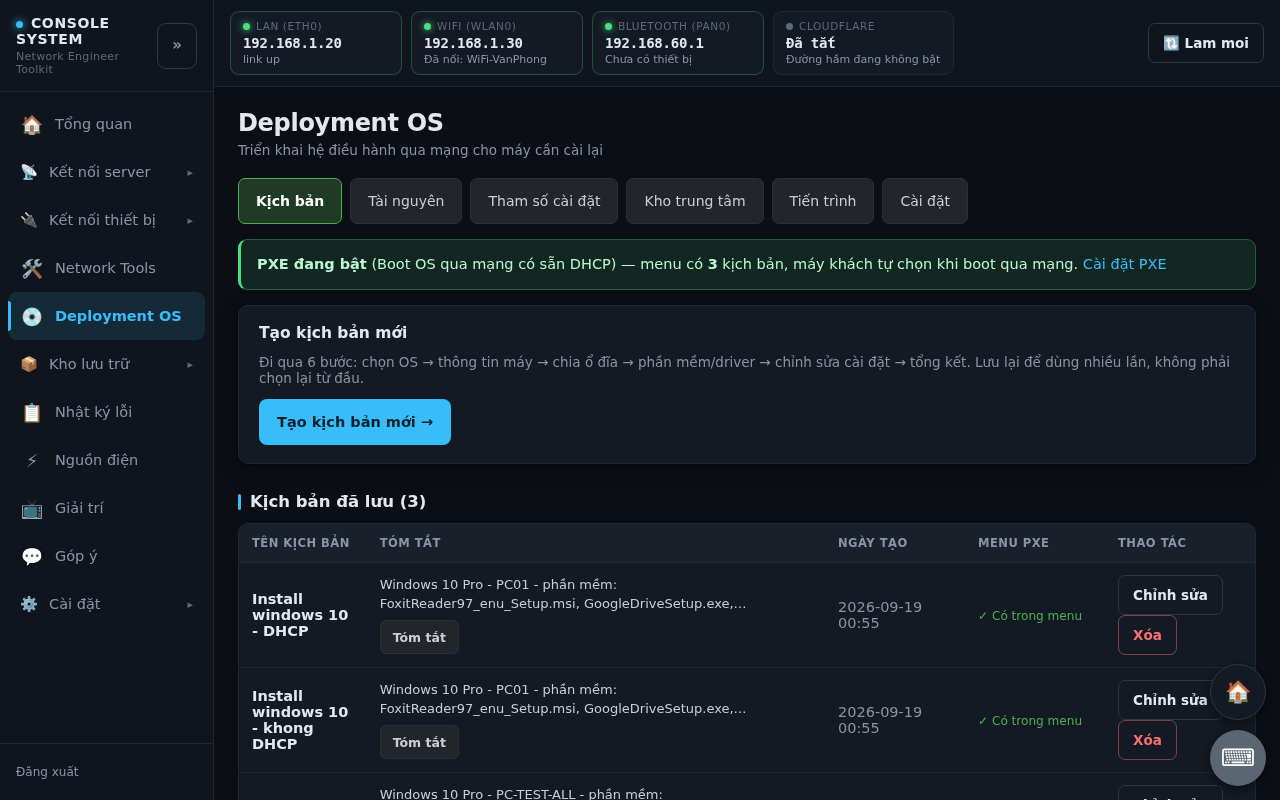Open the BLUETOOTH (PAN0) status card
This screenshot has height=800, width=1280.
click(x=678, y=43)
